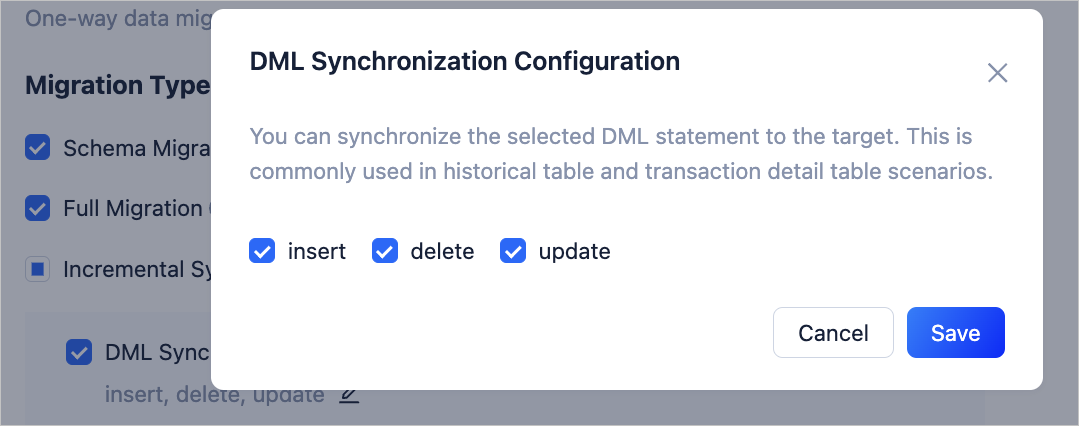Disable the update checkbox
The image size is (1079, 426).
pyautogui.click(x=513, y=252)
